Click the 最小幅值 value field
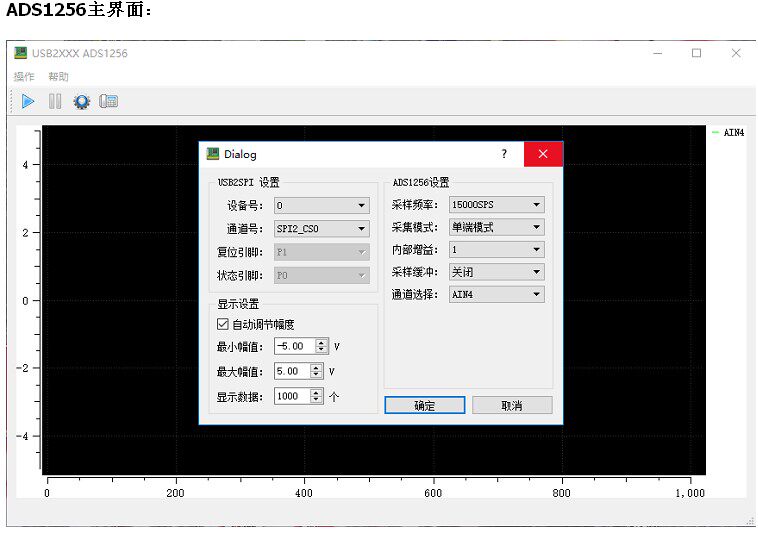758x533 pixels. pos(295,346)
